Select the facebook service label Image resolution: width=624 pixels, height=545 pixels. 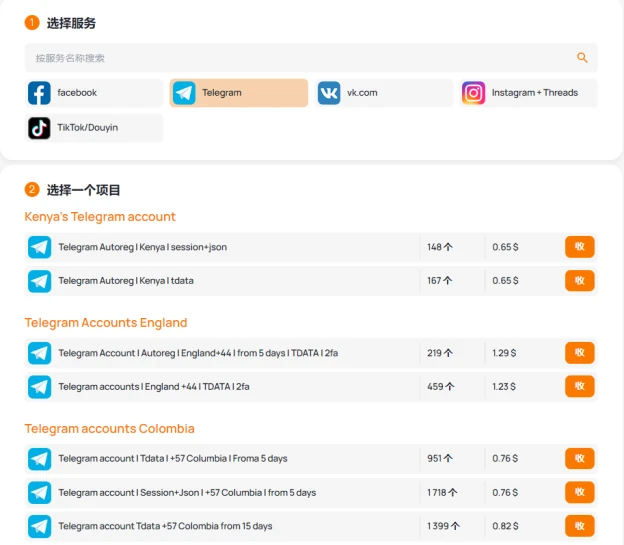(77, 93)
